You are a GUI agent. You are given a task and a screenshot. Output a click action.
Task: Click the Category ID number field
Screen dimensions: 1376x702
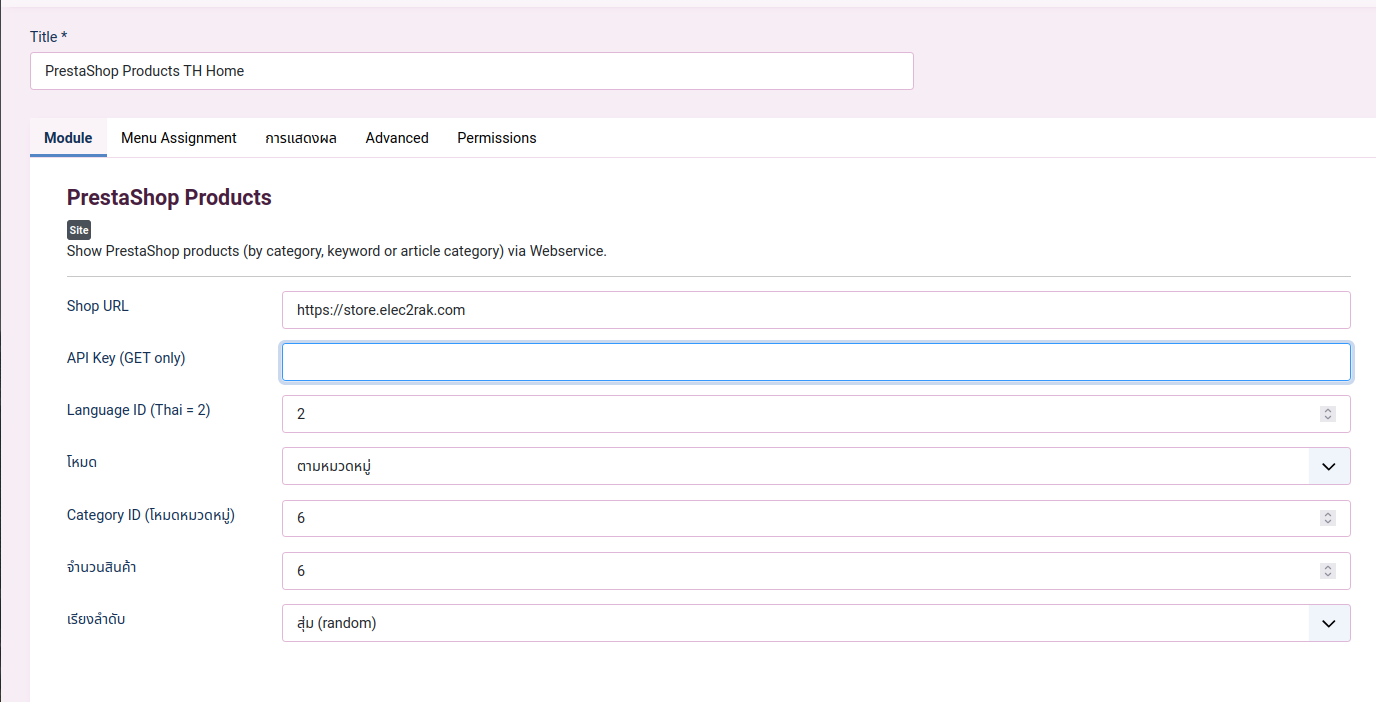coord(816,518)
